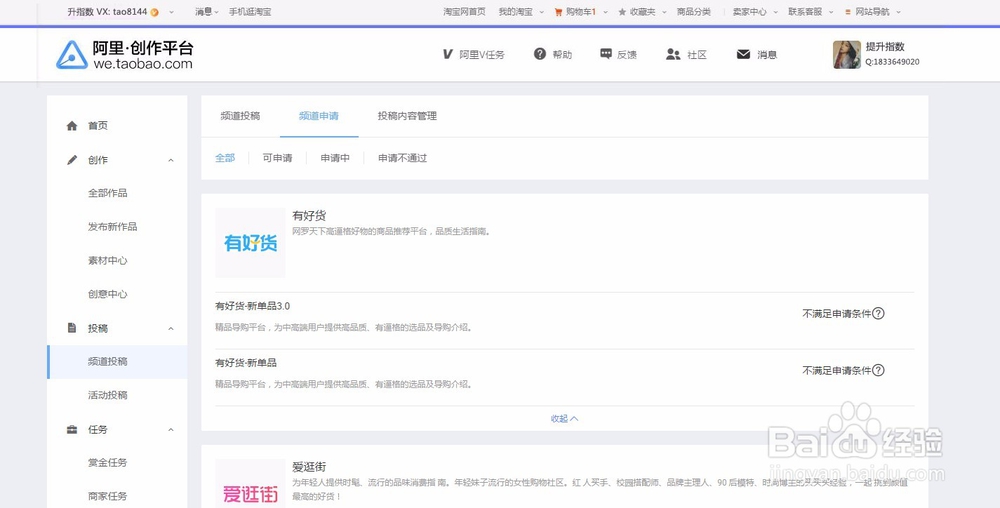Open 素材中心 in sidebar
This screenshot has width=1000, height=508.
[108, 261]
